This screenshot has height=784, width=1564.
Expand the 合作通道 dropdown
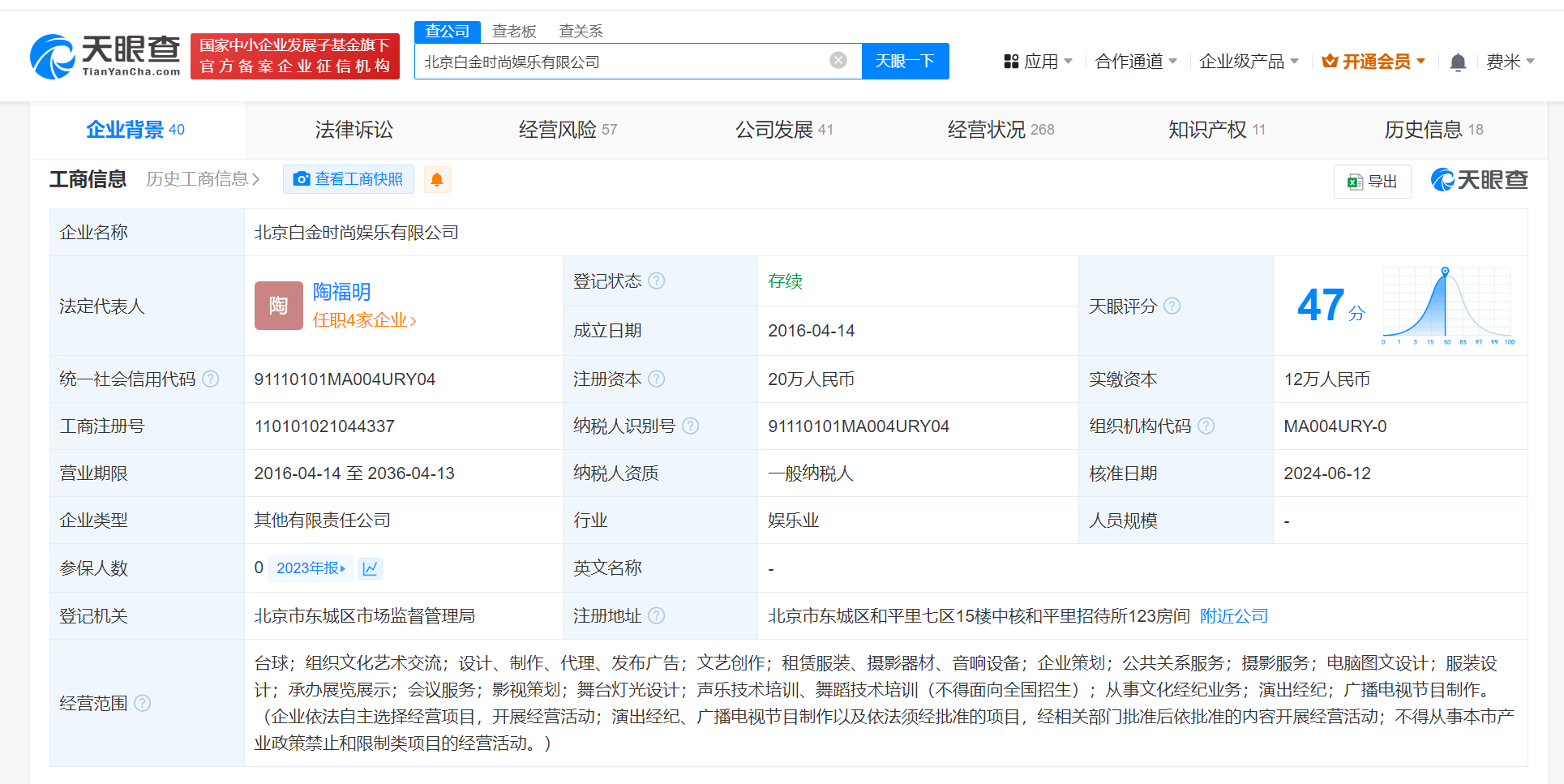point(1136,62)
